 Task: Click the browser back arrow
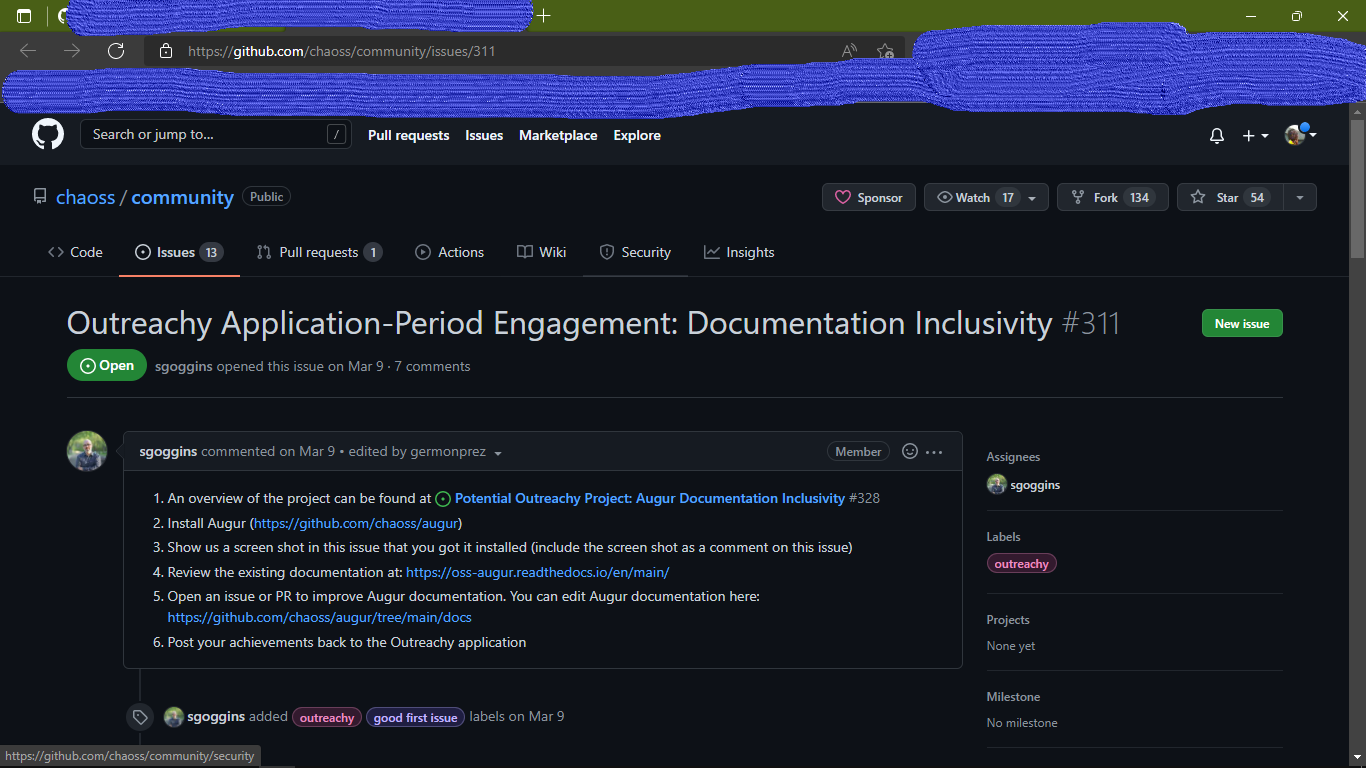(28, 51)
